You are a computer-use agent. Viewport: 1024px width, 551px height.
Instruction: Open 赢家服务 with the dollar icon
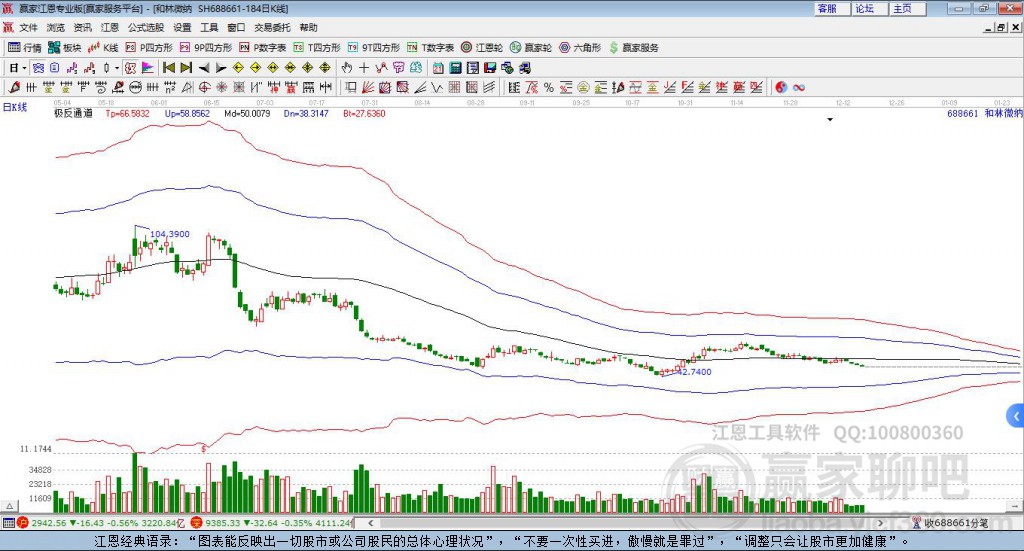click(633, 48)
